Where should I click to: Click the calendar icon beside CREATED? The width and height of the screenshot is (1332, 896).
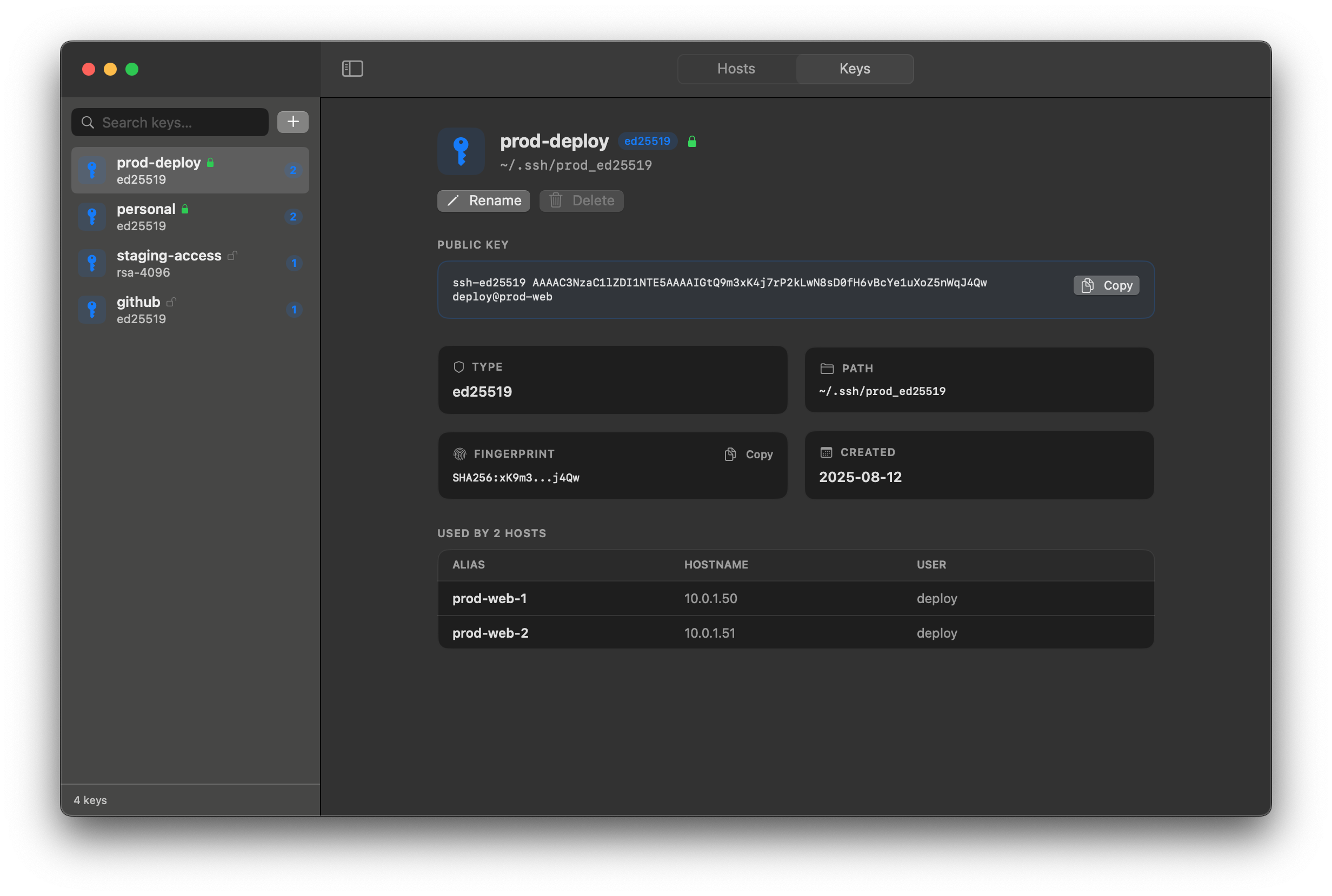[826, 452]
